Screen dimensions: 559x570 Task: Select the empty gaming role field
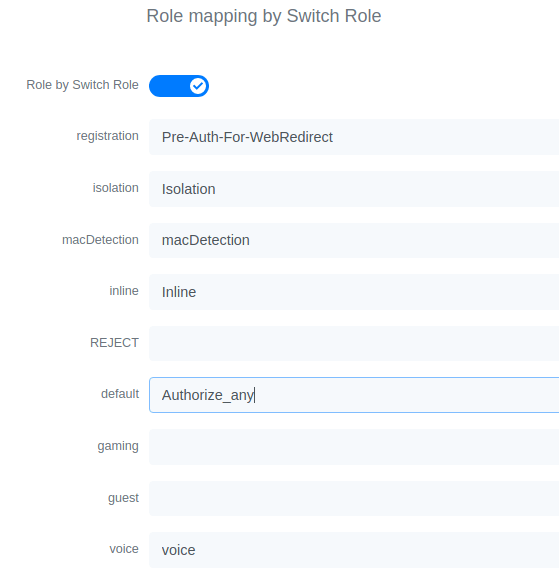[354, 447]
